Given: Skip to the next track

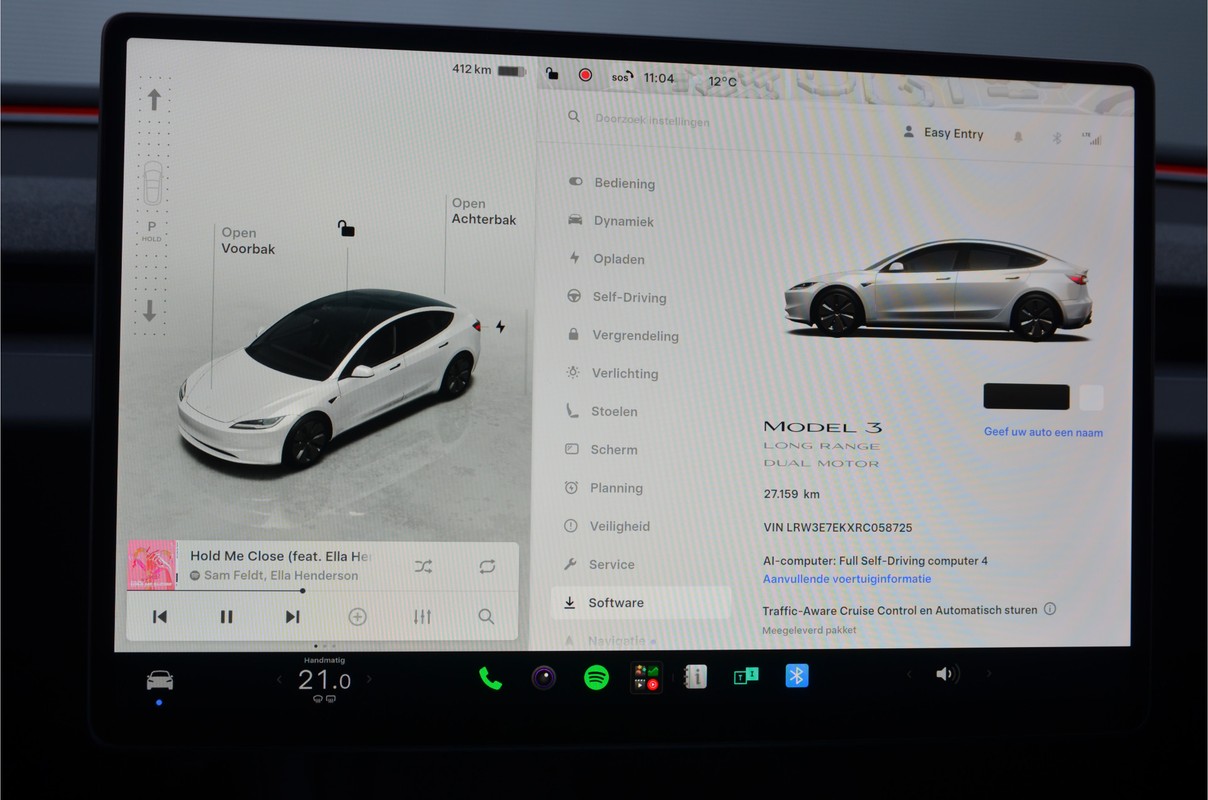Looking at the screenshot, I should coord(292,617).
